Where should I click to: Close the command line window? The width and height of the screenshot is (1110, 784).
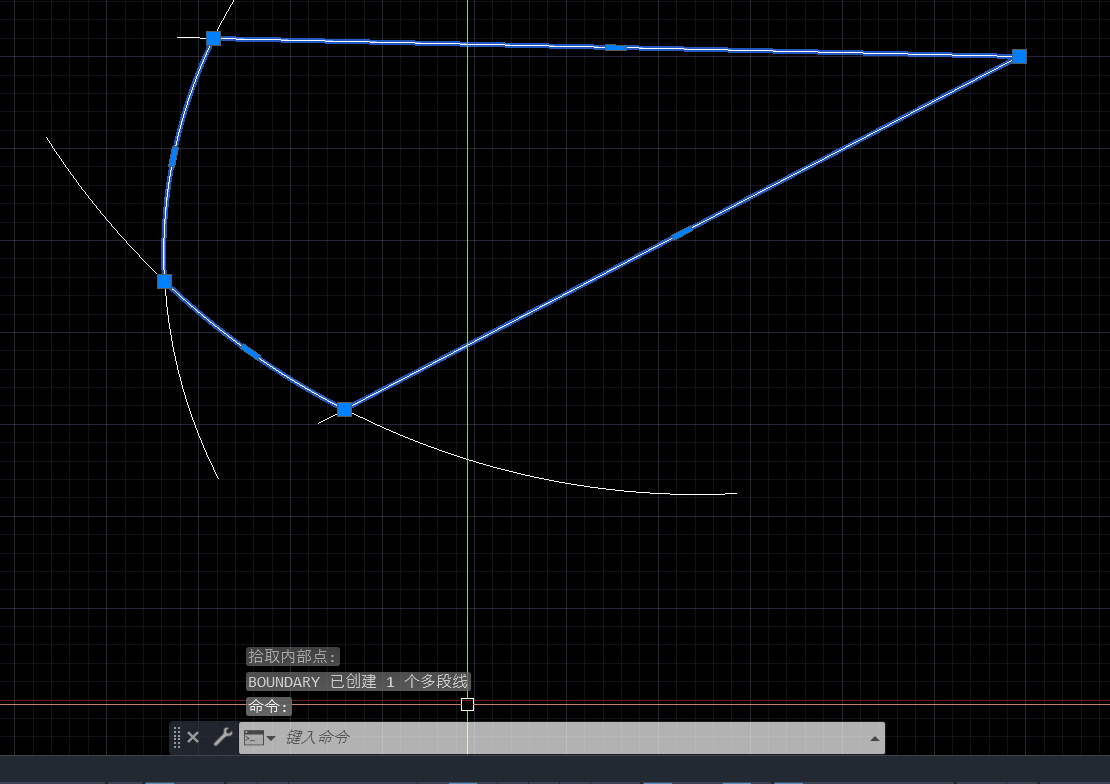193,737
